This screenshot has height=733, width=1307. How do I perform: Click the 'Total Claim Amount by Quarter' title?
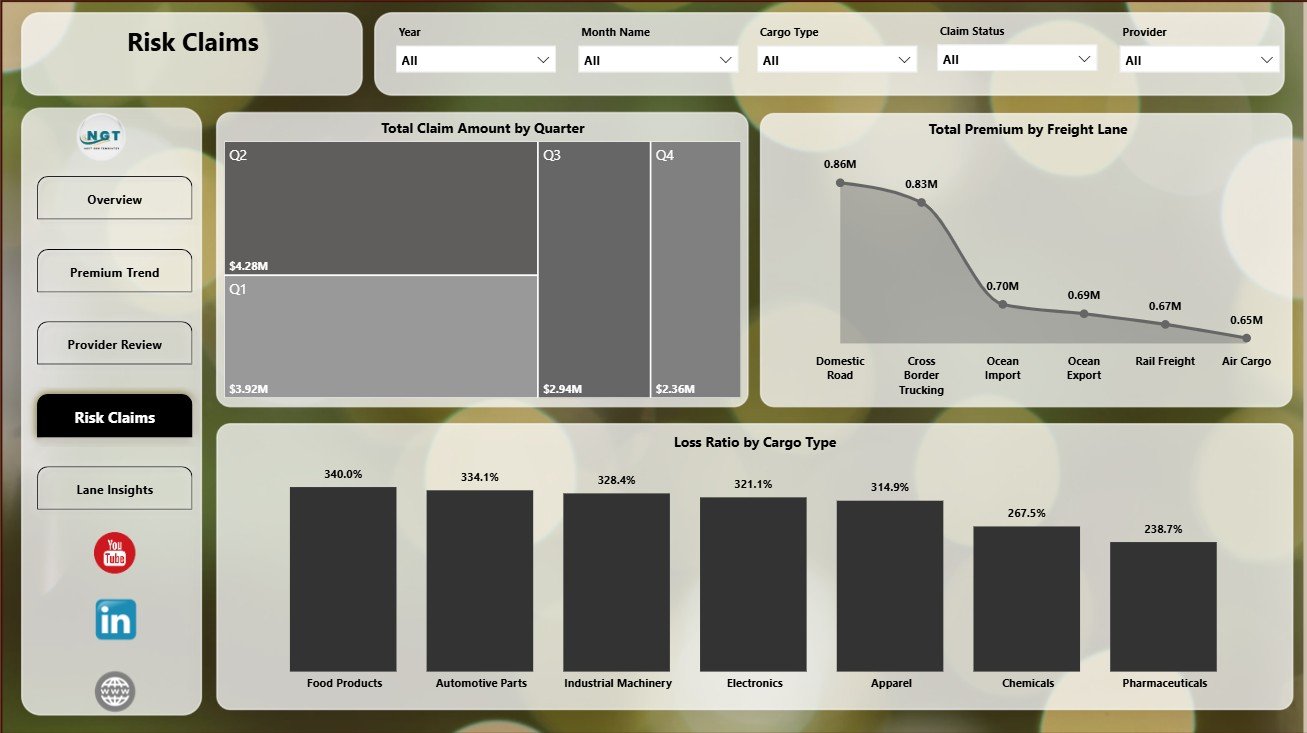coord(483,128)
